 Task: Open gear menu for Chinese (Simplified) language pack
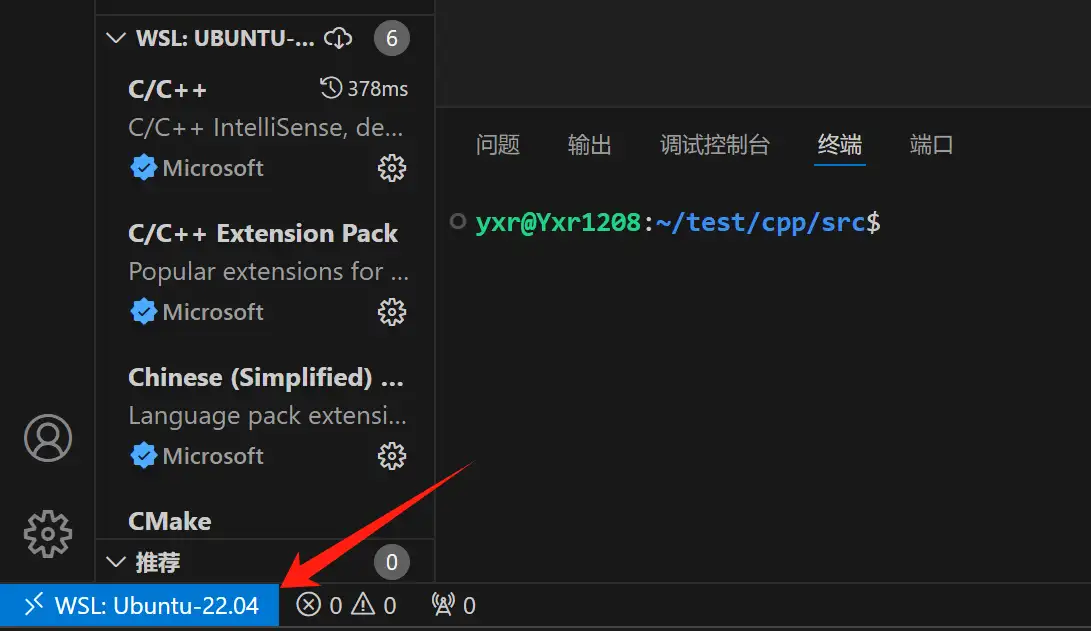click(392, 456)
